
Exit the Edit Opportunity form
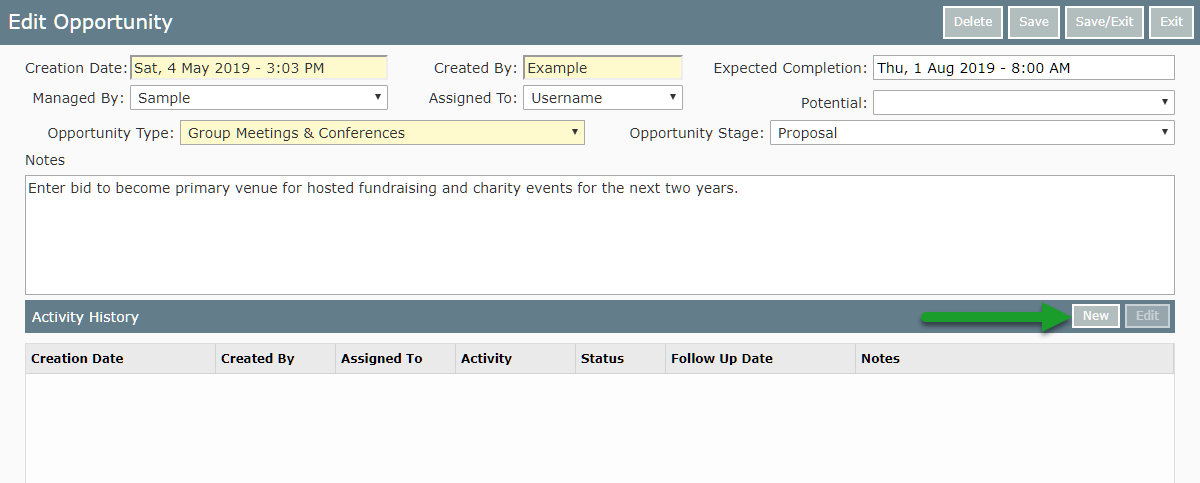[x=1171, y=22]
